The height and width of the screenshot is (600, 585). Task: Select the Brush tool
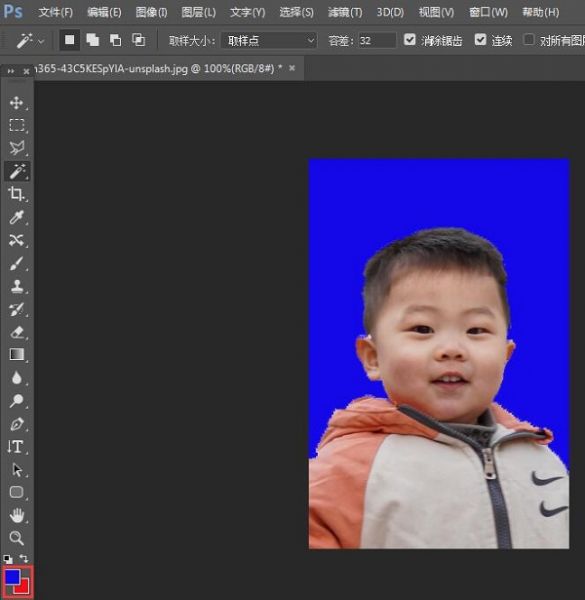click(x=16, y=263)
